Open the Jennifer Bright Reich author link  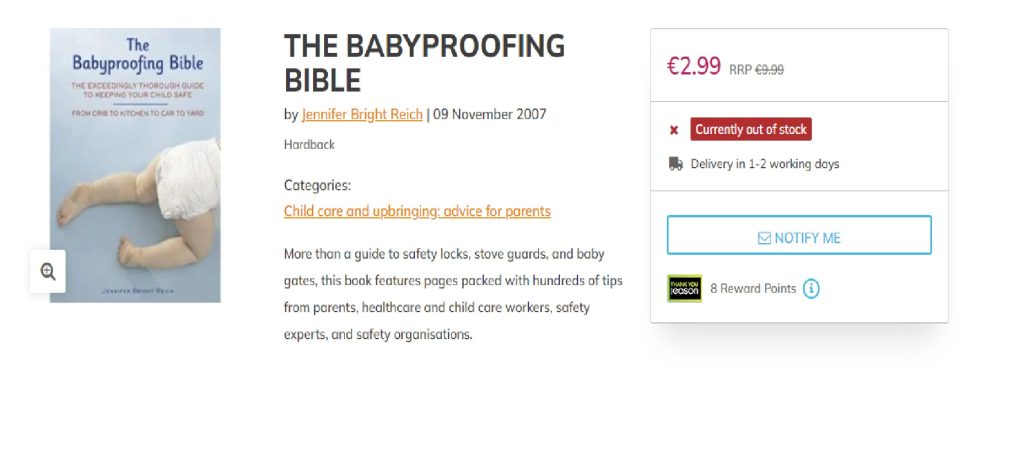pos(362,114)
